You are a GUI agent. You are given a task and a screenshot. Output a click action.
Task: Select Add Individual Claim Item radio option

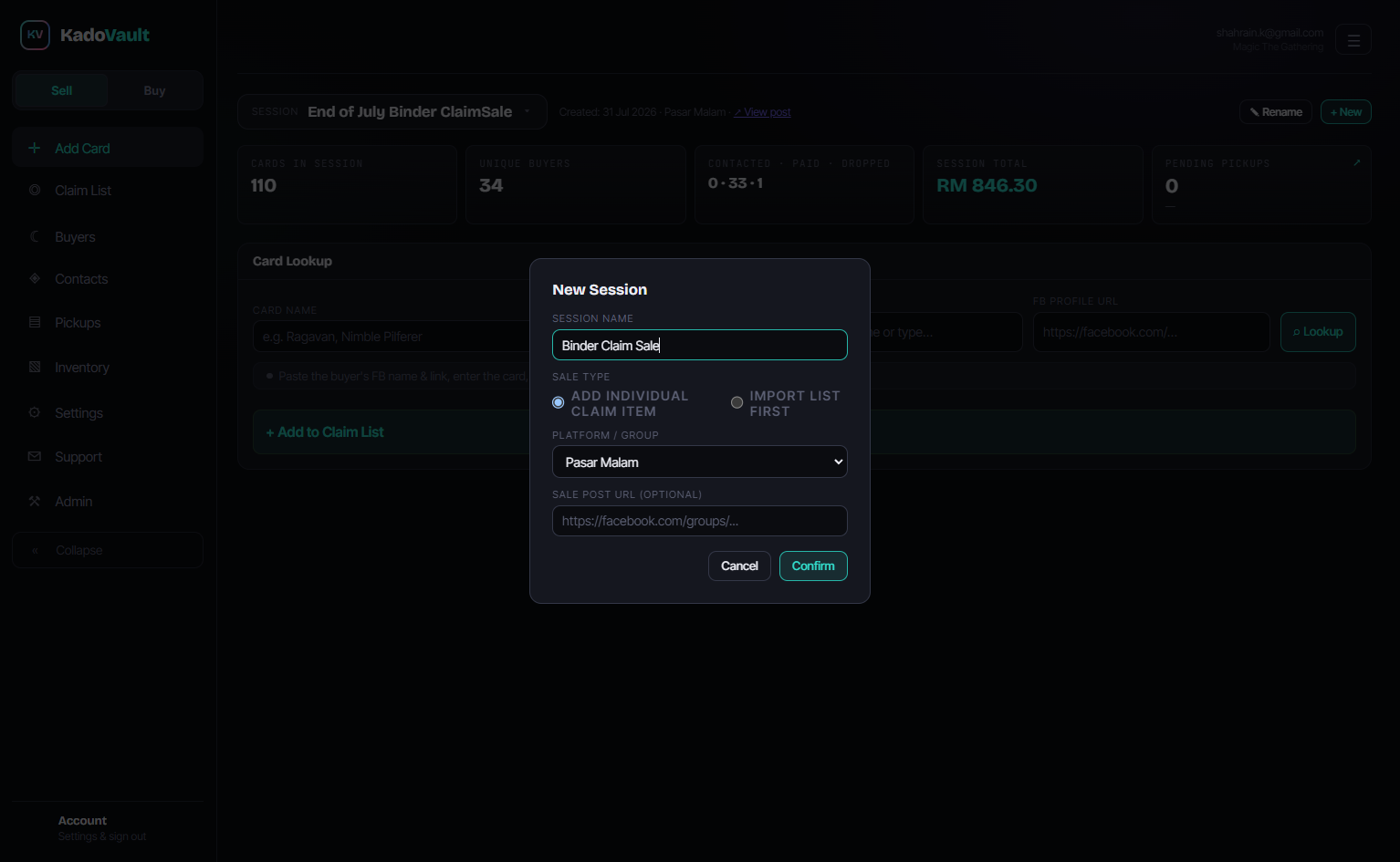(559, 402)
